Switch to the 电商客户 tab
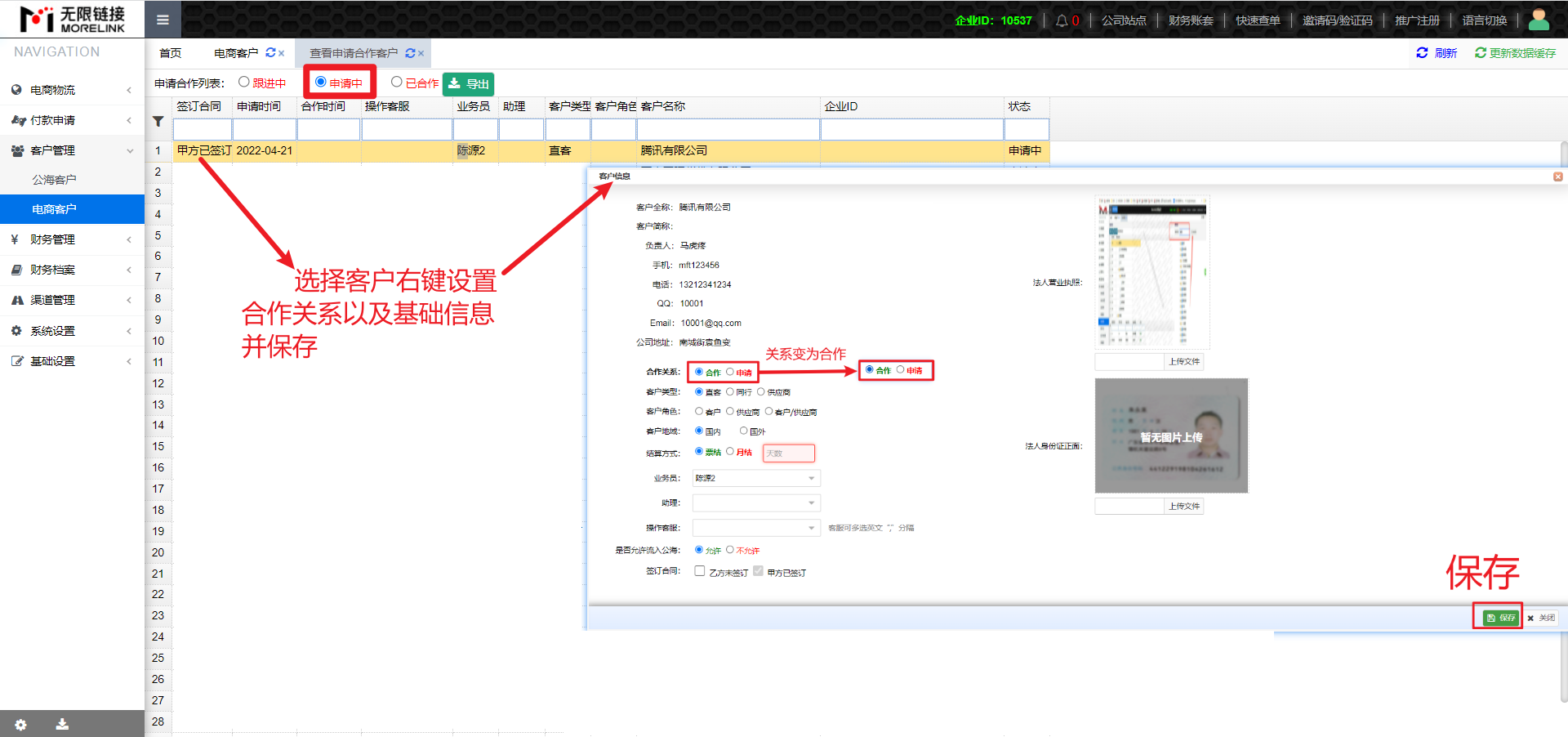This screenshot has width=1568, height=737. click(236, 53)
